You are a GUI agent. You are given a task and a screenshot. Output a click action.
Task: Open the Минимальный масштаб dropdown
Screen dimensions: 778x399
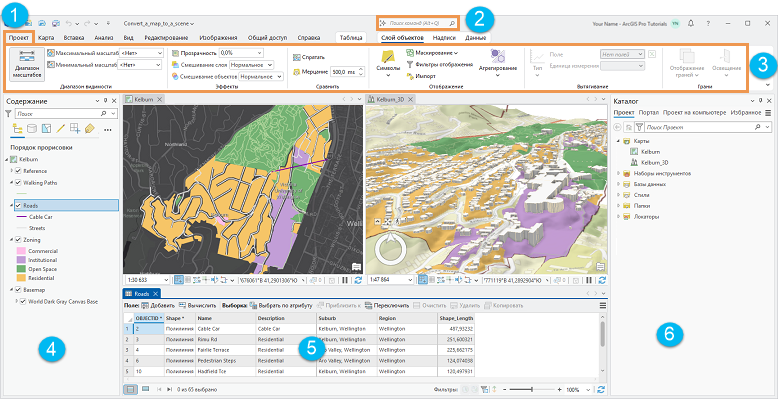click(158, 65)
